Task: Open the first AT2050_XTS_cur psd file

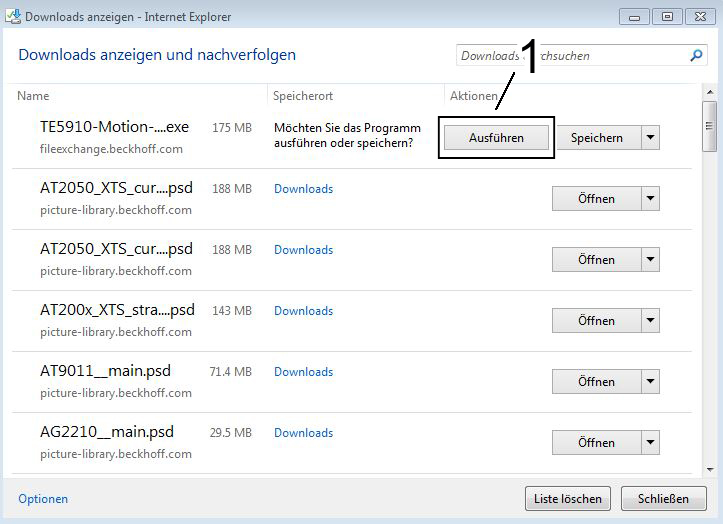Action: point(596,199)
